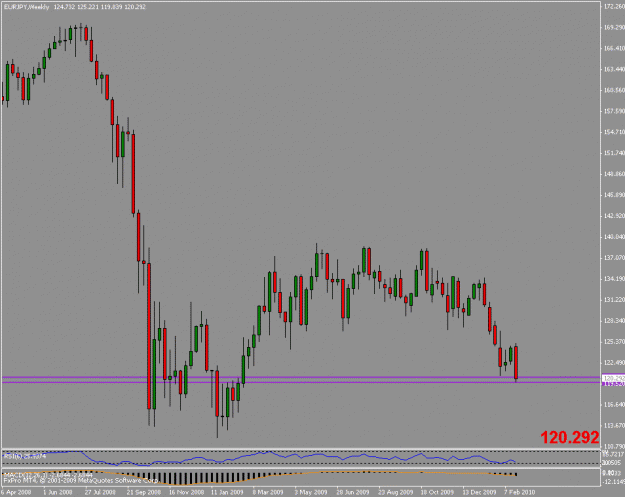Click the 21 Sep 2008 date label
The image size is (625, 497).
point(143,492)
